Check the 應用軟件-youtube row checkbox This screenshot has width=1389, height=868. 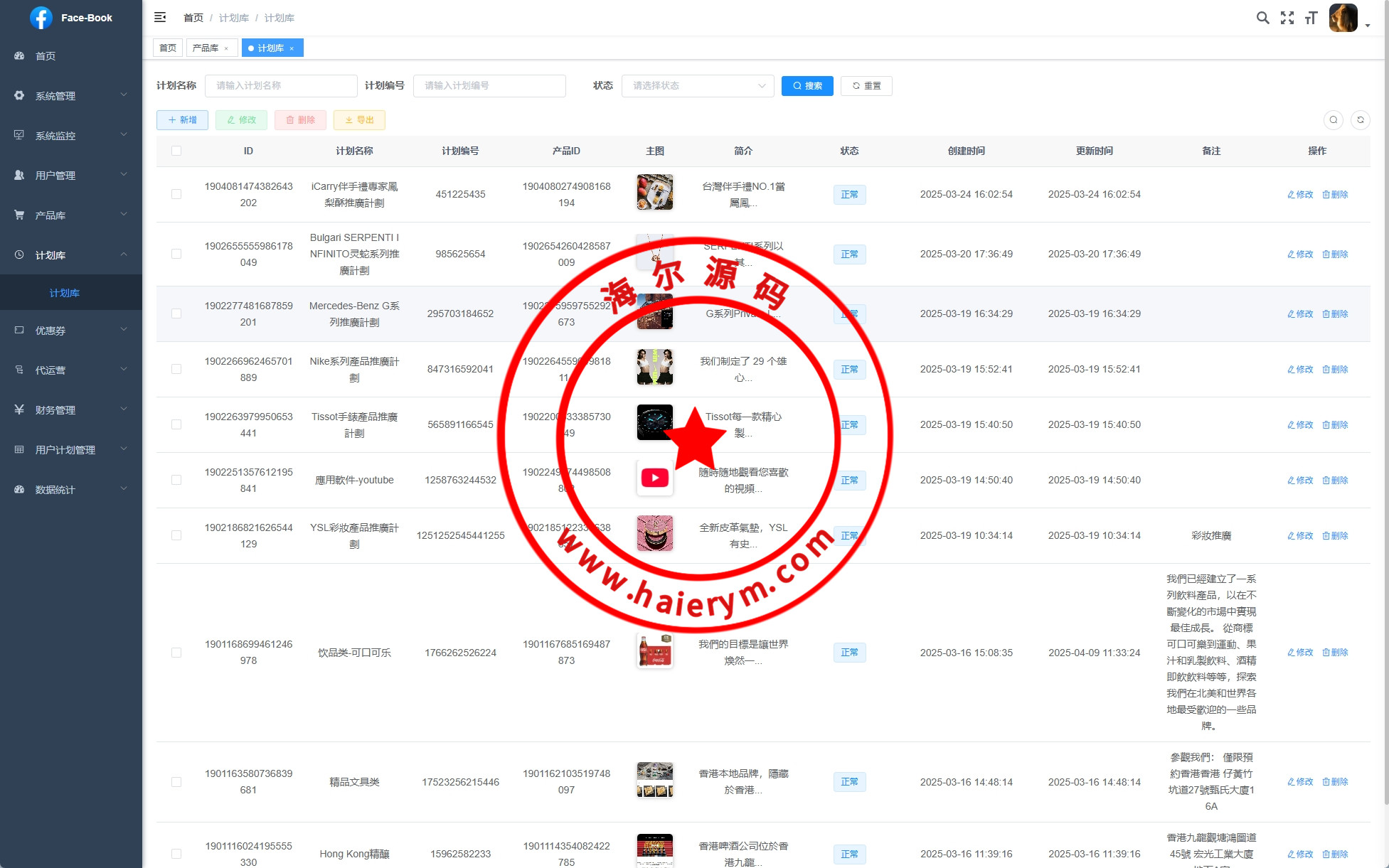click(176, 480)
